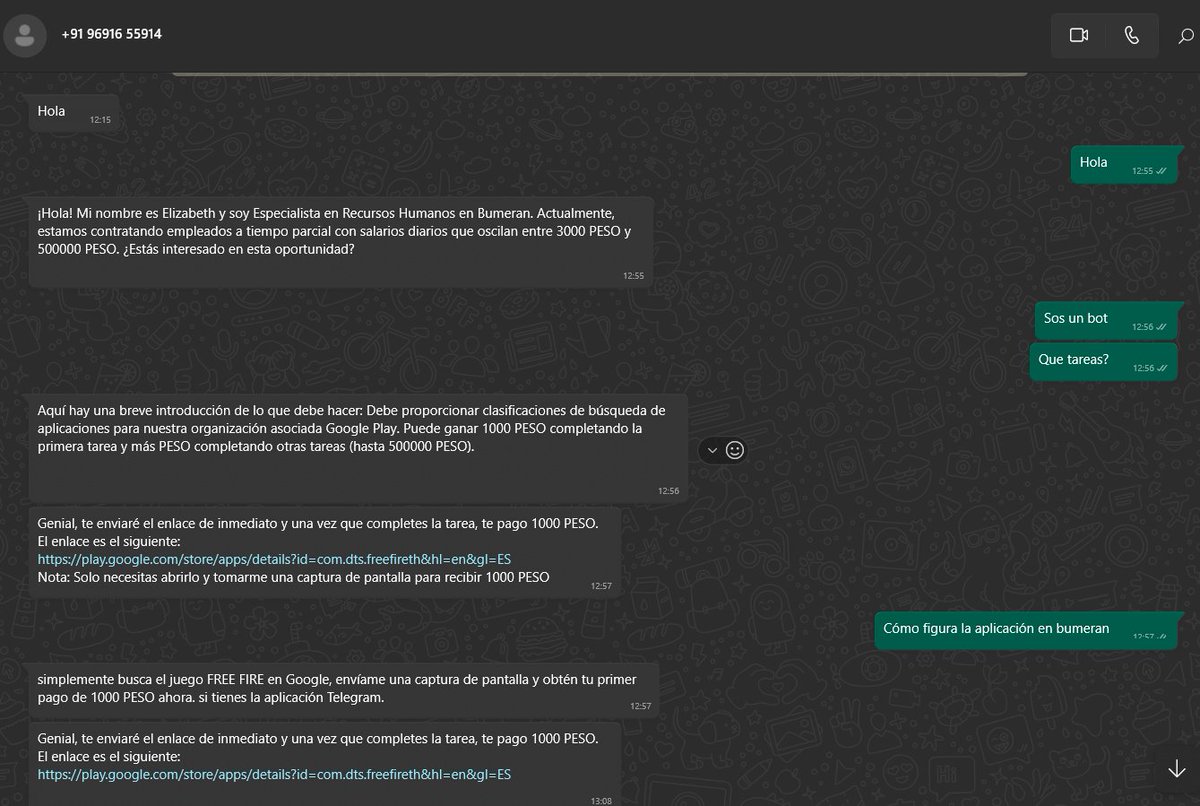The height and width of the screenshot is (806, 1200).
Task: Open the Play Store link in the 13:08 message
Action: coord(275,774)
